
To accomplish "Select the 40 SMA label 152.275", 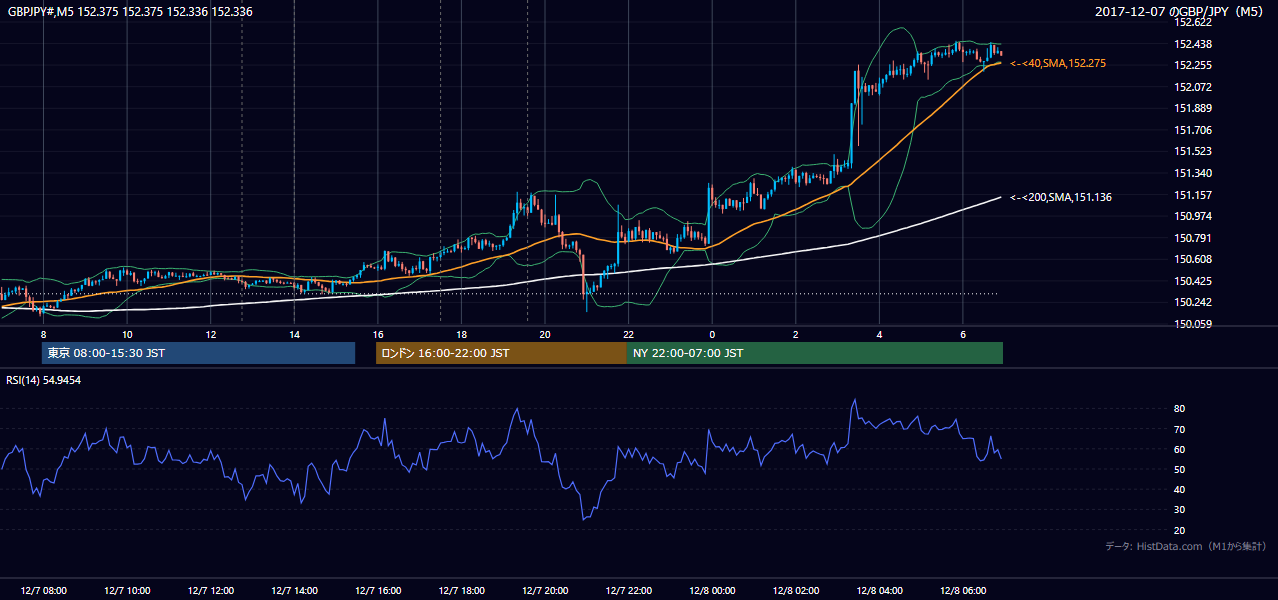I will point(1058,63).
